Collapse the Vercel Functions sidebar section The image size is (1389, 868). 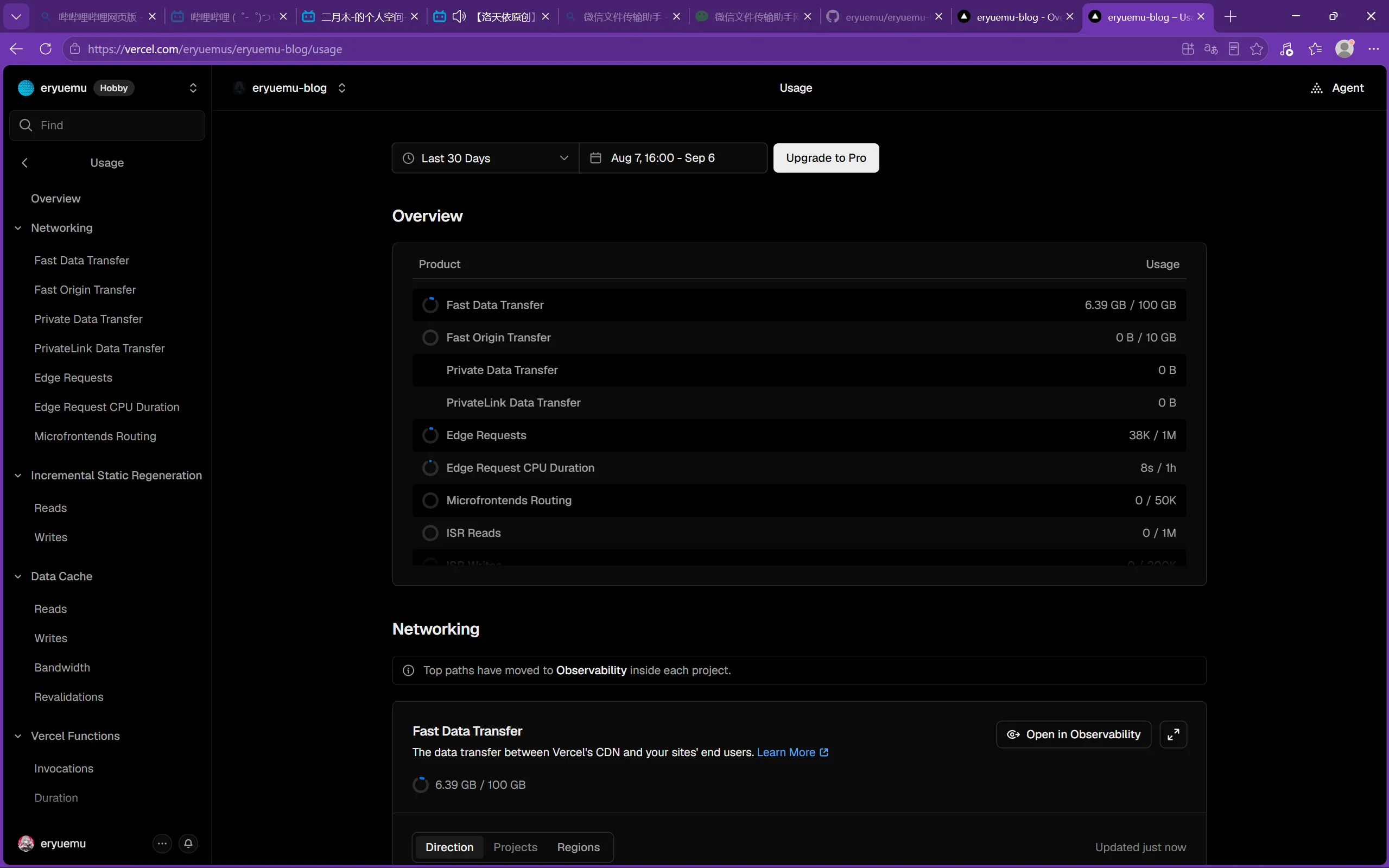[x=18, y=736]
